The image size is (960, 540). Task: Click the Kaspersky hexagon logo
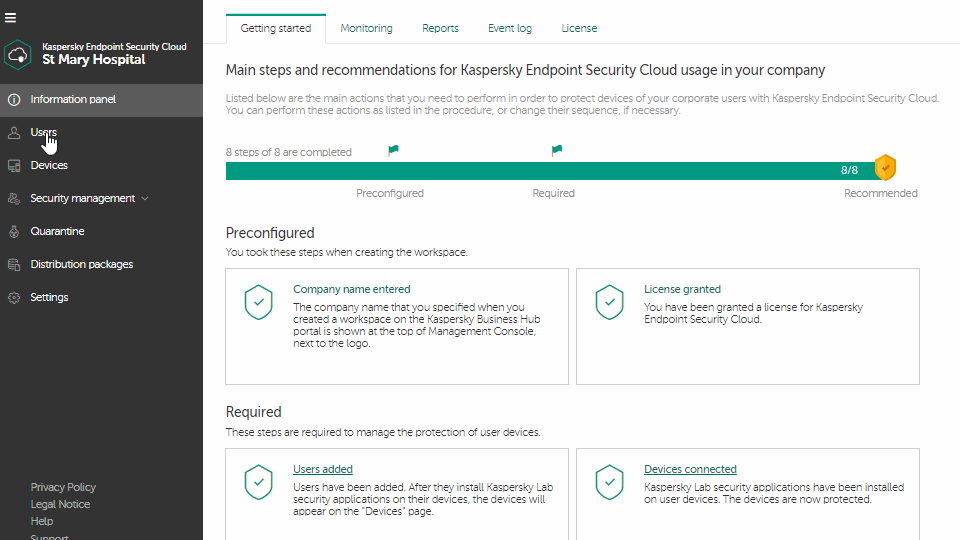coord(18,54)
